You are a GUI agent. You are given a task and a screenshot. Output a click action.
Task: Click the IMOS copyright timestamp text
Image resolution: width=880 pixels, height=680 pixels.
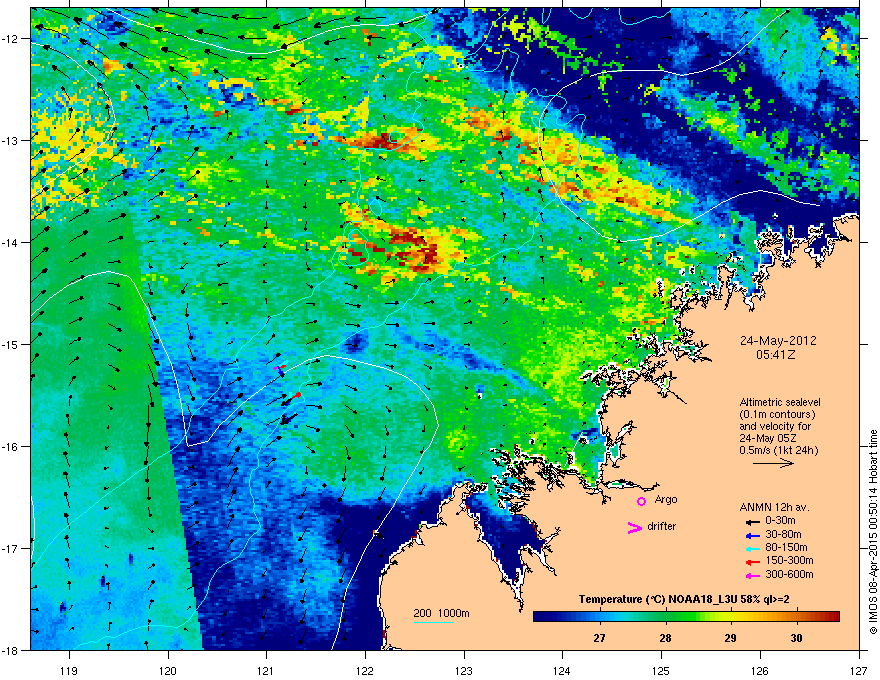tap(873, 532)
